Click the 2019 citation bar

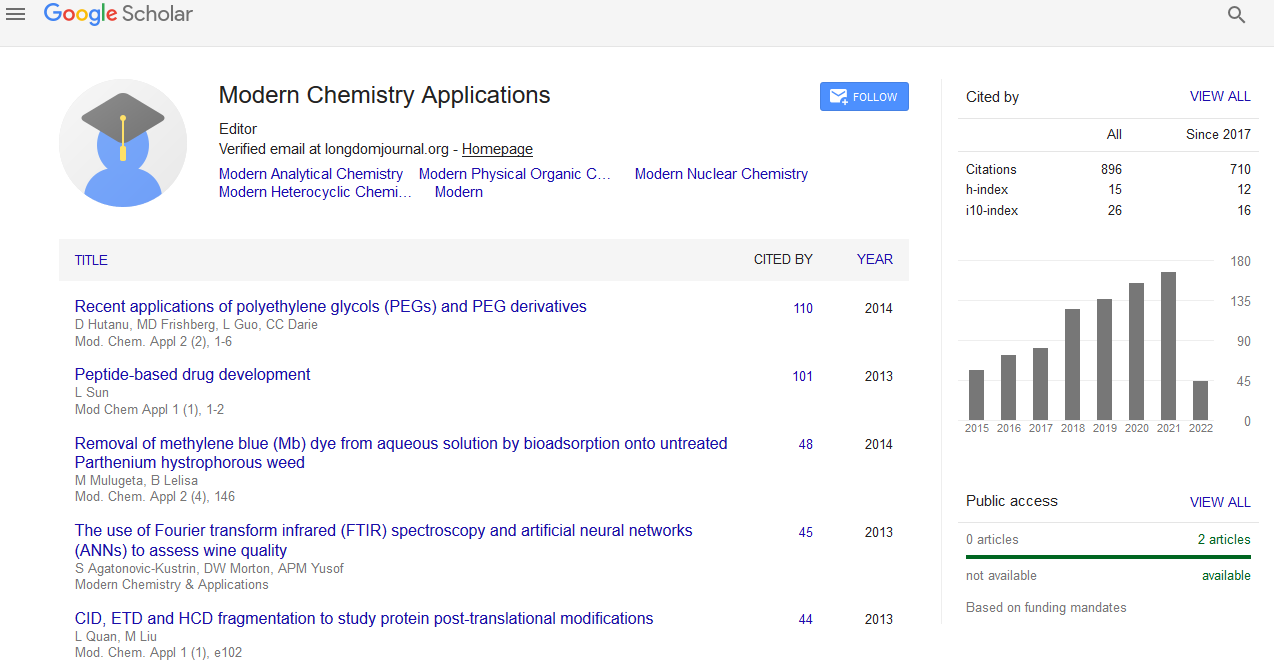click(1104, 359)
